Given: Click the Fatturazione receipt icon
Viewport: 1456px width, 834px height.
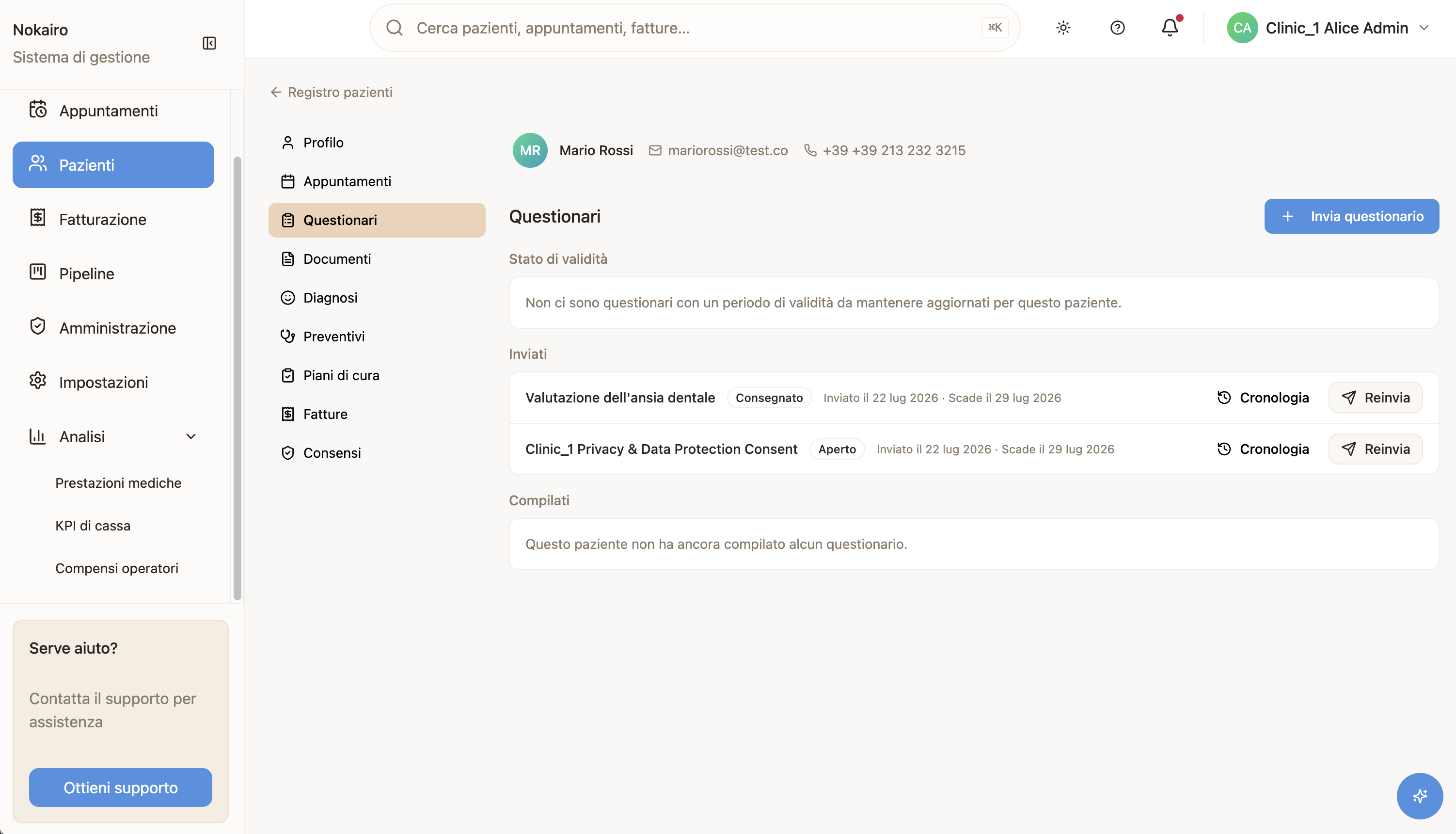Looking at the screenshot, I should click(38, 218).
